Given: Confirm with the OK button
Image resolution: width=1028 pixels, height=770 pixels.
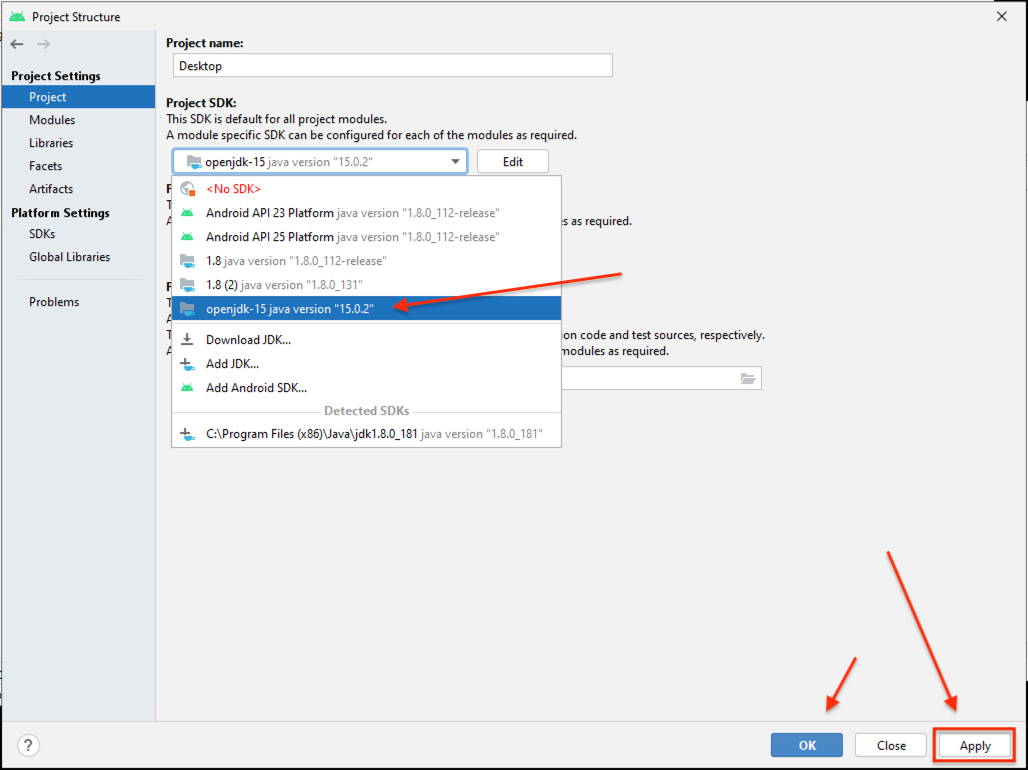Looking at the screenshot, I should 807,745.
